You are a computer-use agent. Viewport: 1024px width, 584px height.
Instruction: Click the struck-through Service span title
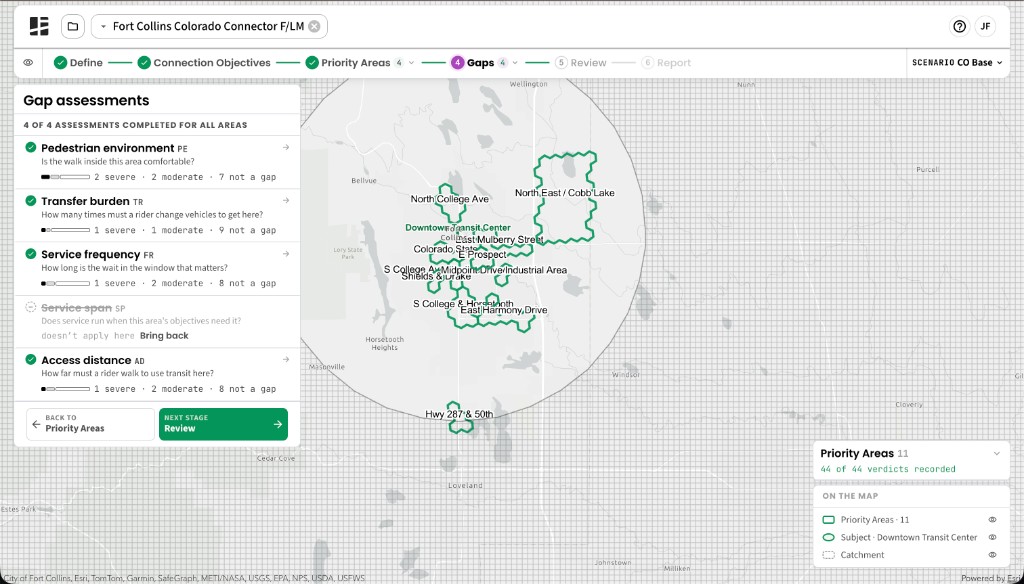[x=76, y=307]
